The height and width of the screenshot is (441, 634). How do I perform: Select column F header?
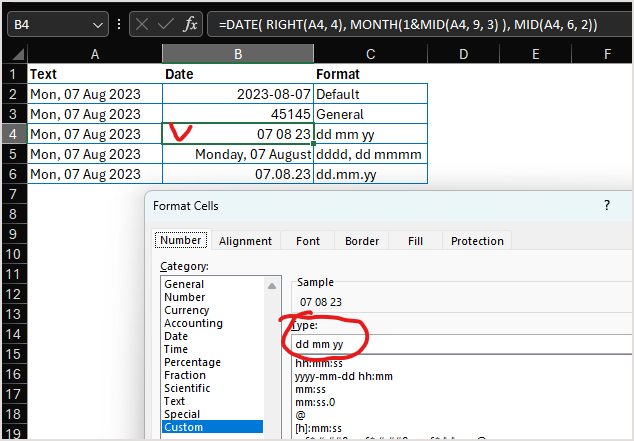tap(603, 54)
